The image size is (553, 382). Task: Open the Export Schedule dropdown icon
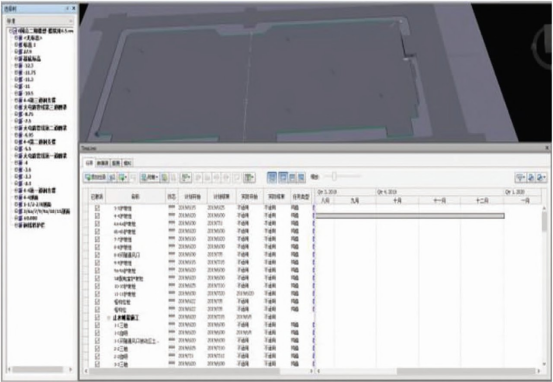pyautogui.click(x=541, y=177)
